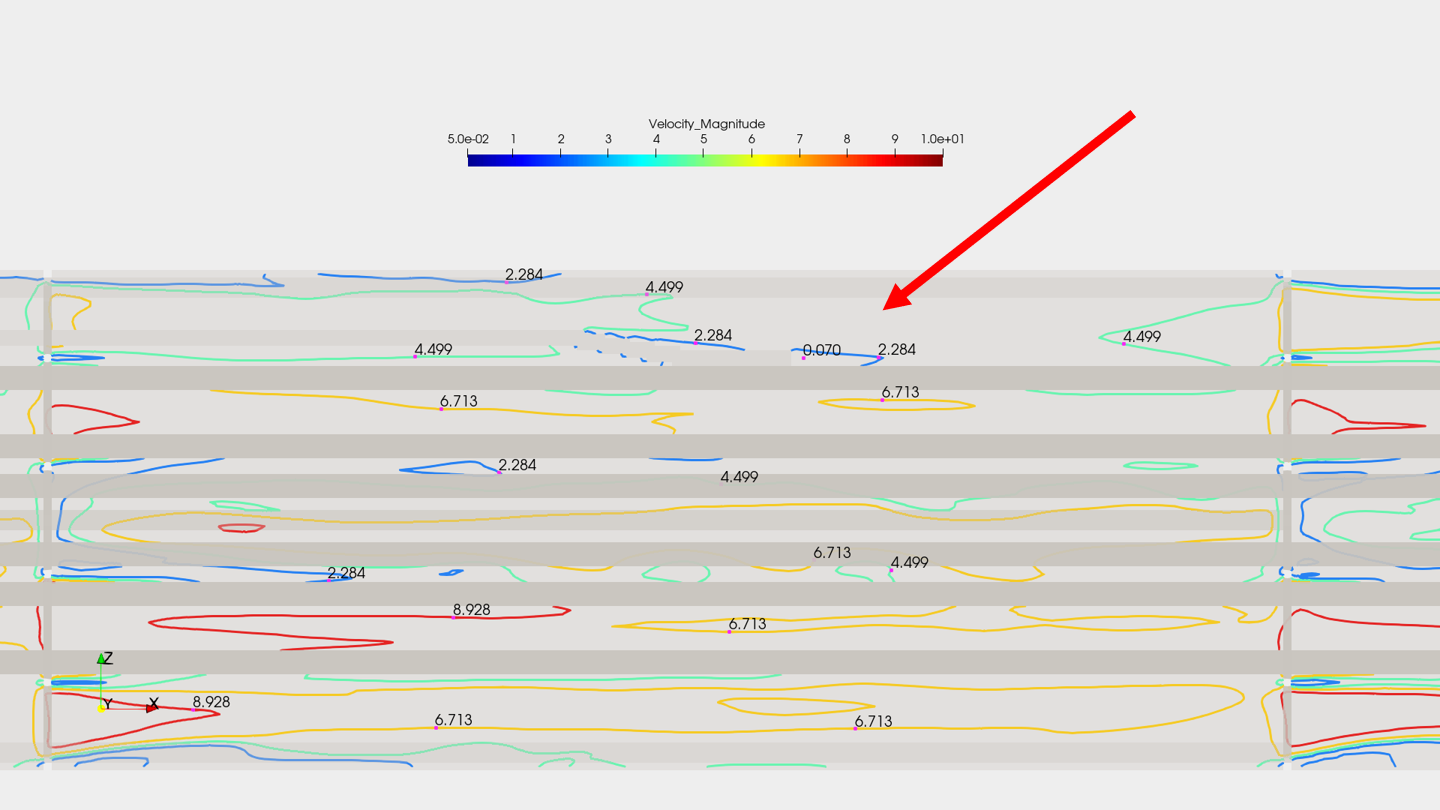
Task: Click the 8.928 label next to the orientation axes
Action: click(x=211, y=702)
